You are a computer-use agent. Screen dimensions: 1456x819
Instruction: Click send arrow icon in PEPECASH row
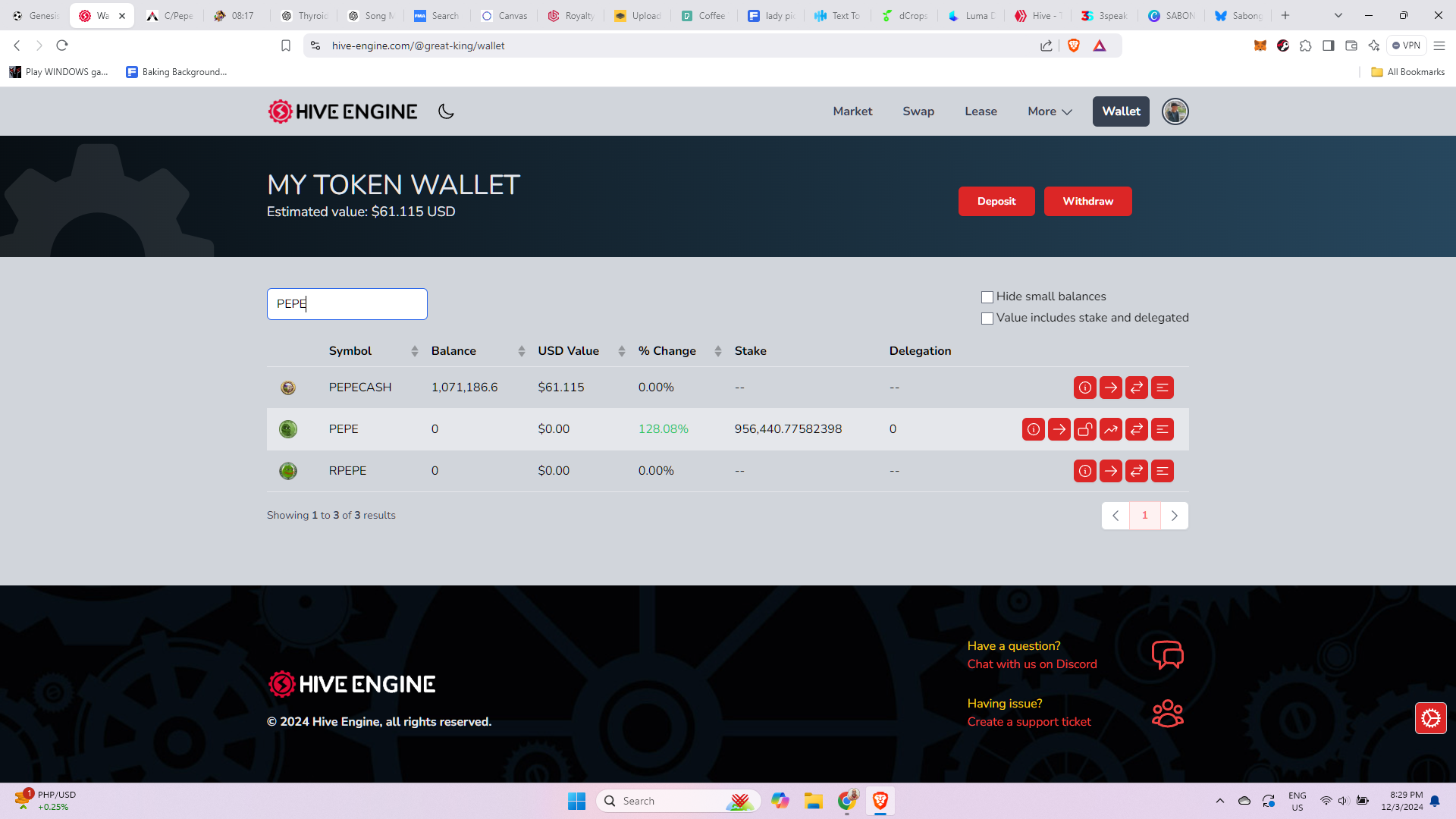1111,388
